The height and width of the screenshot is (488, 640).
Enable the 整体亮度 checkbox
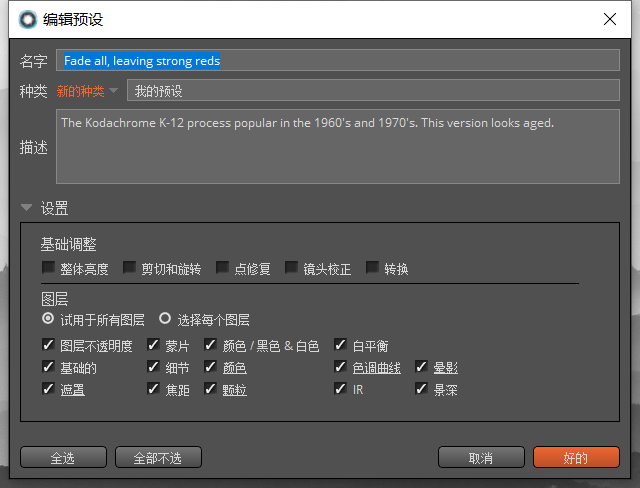tap(48, 268)
